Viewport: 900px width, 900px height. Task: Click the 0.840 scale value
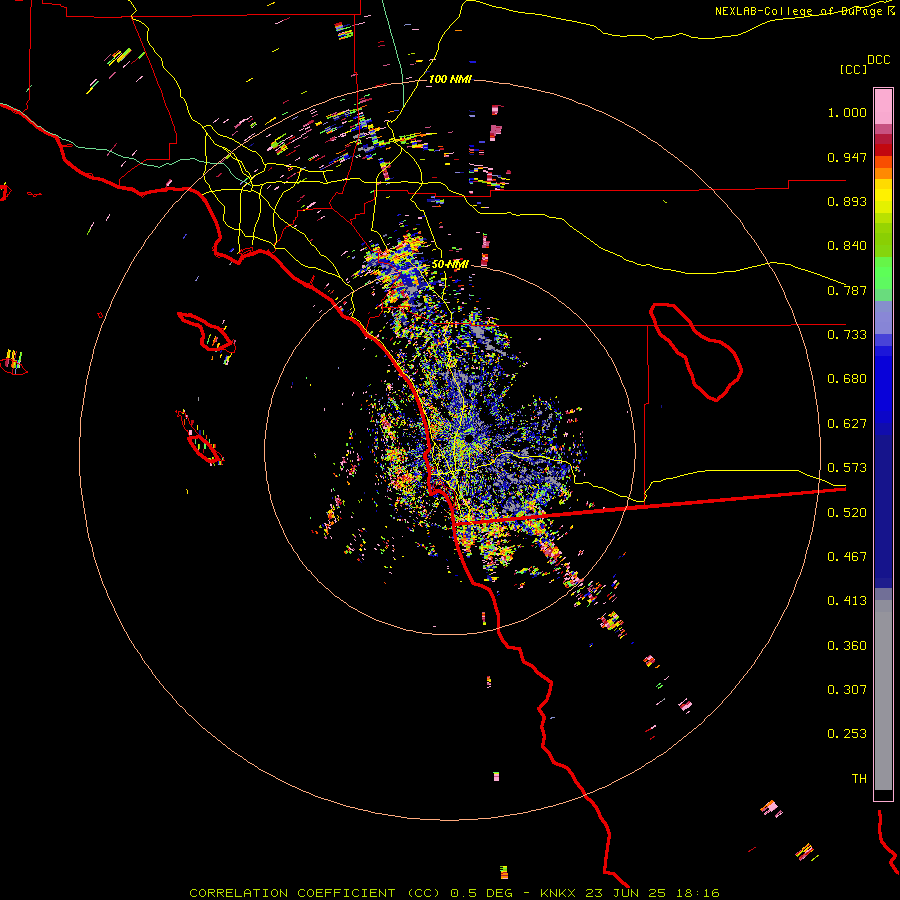click(x=847, y=246)
